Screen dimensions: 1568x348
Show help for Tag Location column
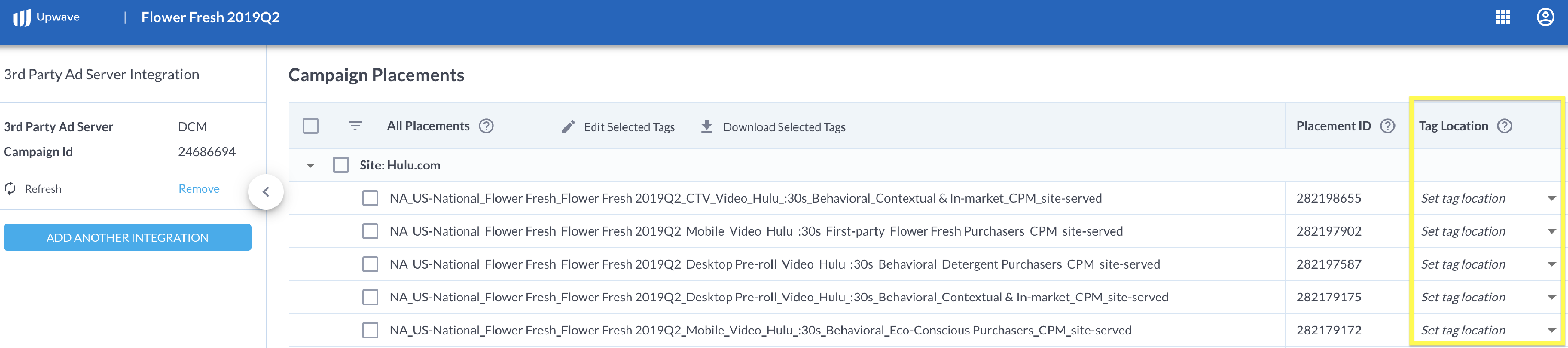point(1505,126)
